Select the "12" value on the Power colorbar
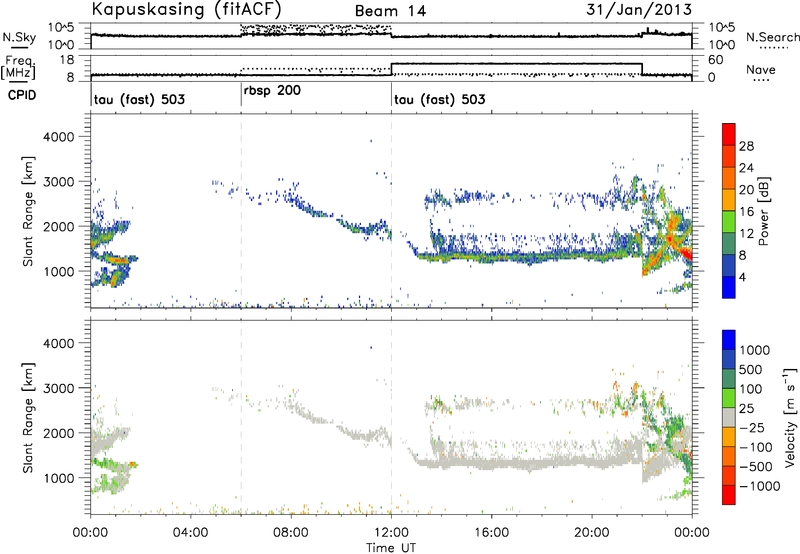Image resolution: width=800 pixels, height=554 pixels. (746, 234)
